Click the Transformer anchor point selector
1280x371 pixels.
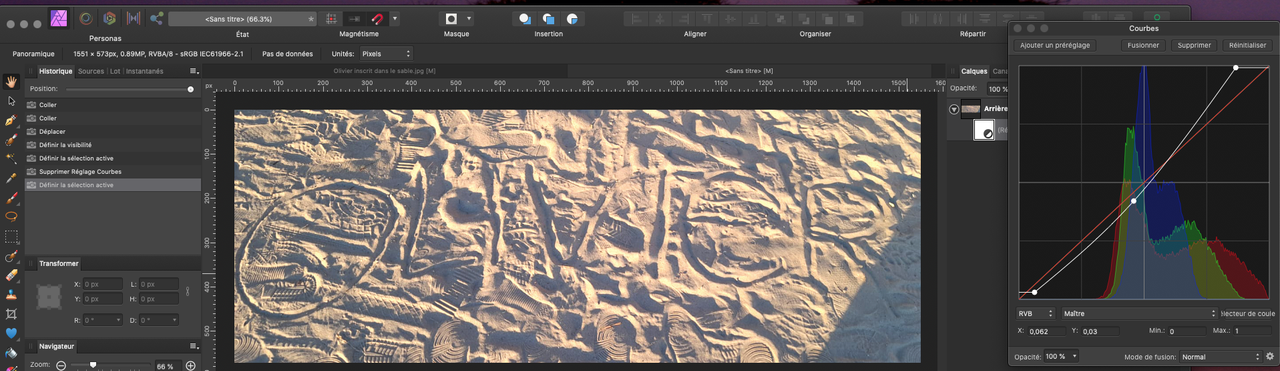click(48, 297)
